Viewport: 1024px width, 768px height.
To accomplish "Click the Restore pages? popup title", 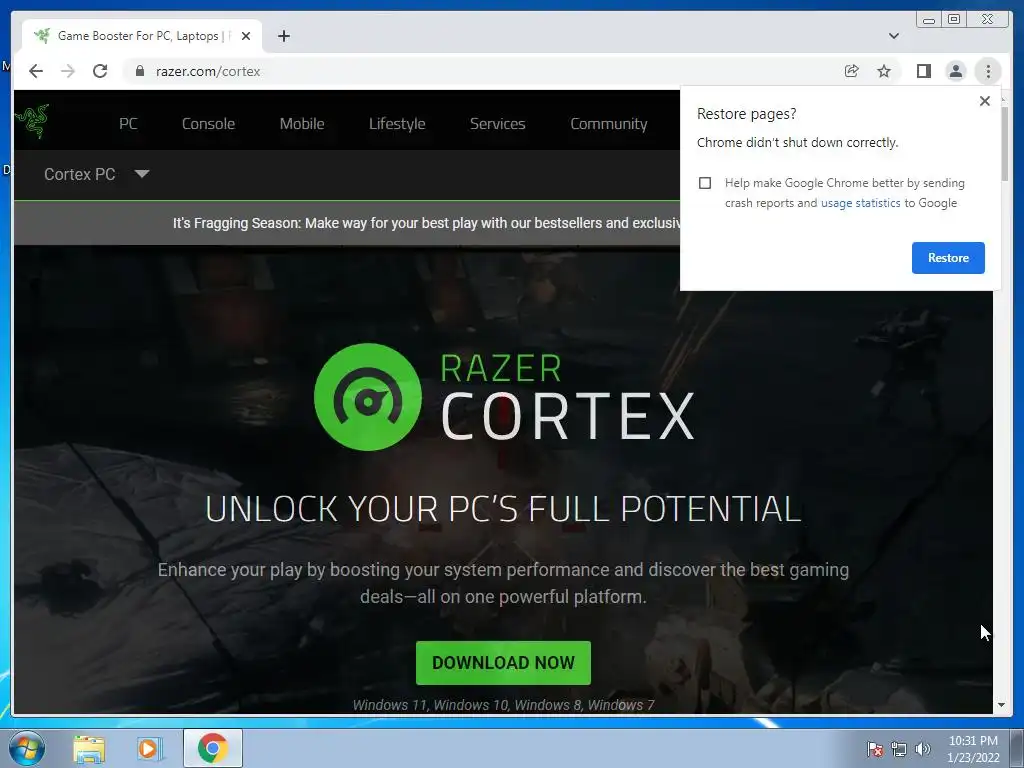I will pos(746,114).
